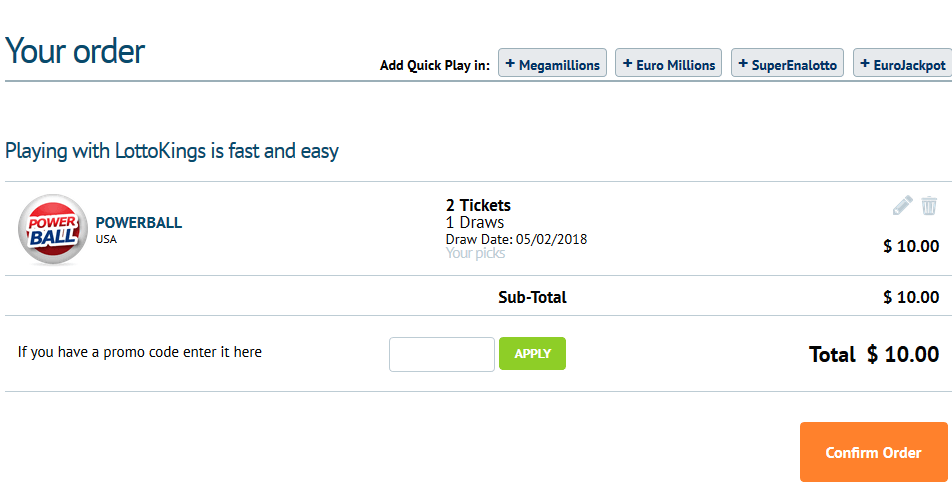The height and width of the screenshot is (482, 952).
Task: Delete the Powerball order with trash icon
Action: point(929,205)
